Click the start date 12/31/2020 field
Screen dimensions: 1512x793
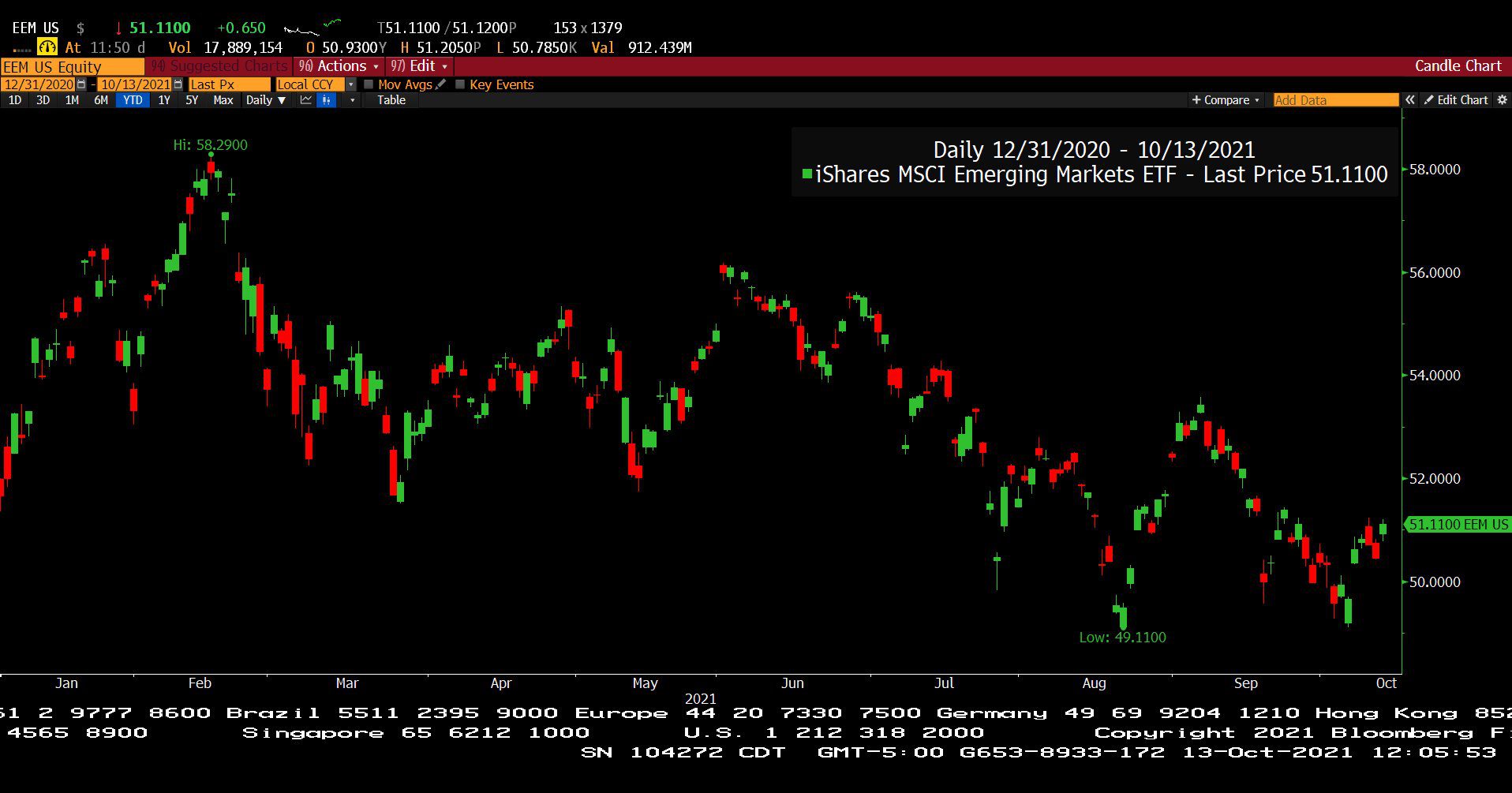click(x=39, y=84)
